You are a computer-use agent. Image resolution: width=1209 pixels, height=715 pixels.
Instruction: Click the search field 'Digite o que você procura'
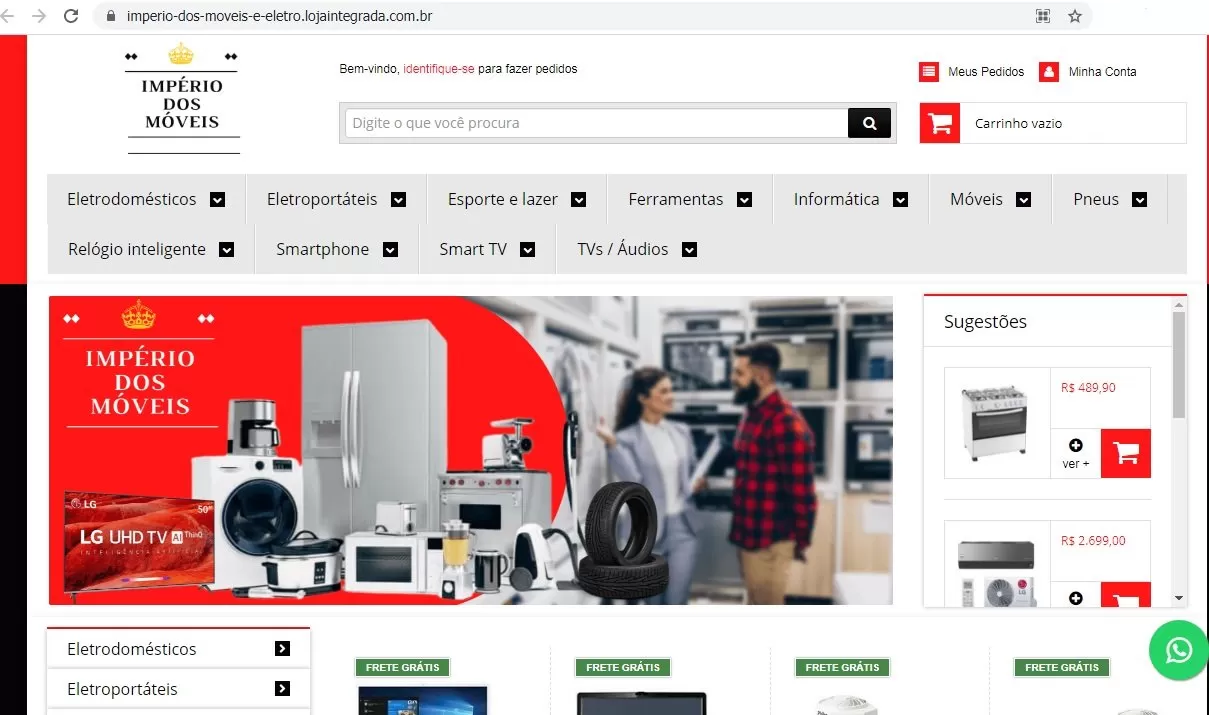597,123
